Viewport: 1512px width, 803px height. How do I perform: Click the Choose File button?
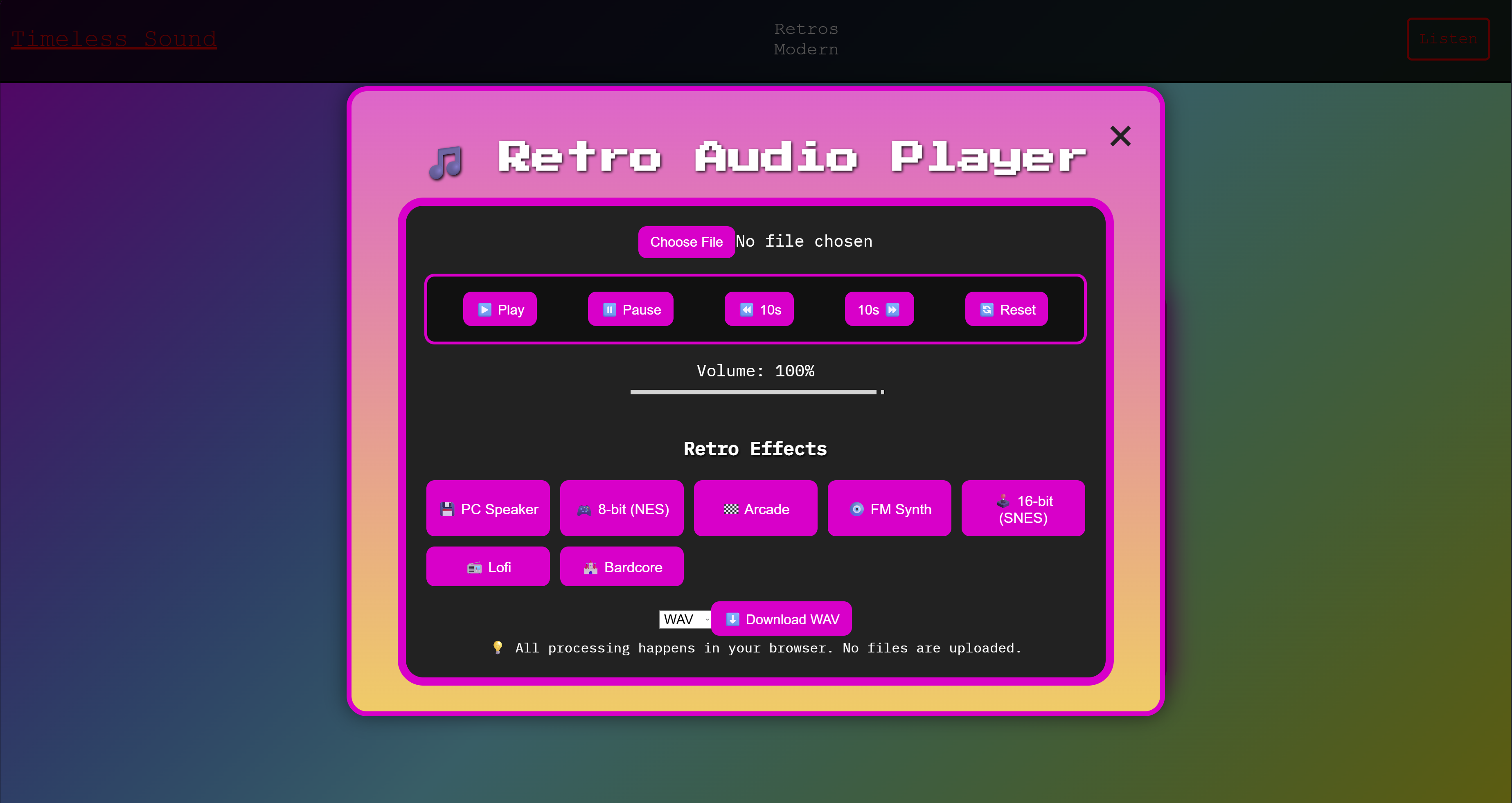coord(686,242)
